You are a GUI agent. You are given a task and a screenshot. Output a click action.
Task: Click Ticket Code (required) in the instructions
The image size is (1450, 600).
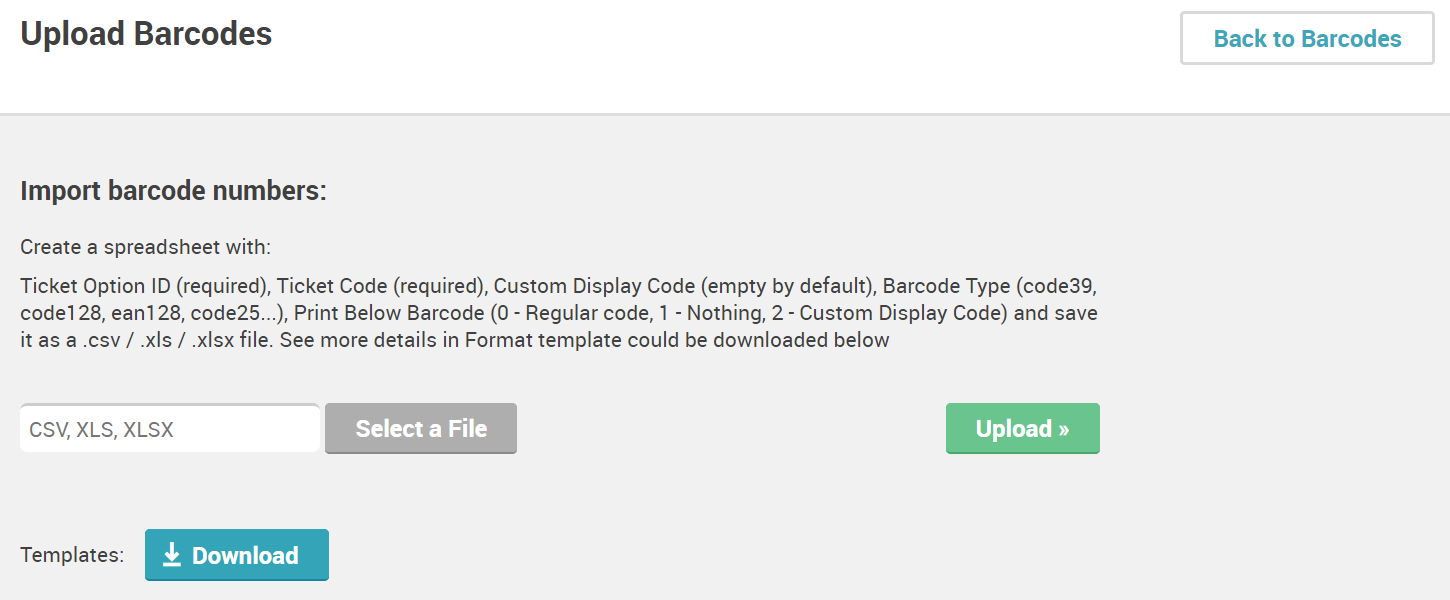point(381,287)
